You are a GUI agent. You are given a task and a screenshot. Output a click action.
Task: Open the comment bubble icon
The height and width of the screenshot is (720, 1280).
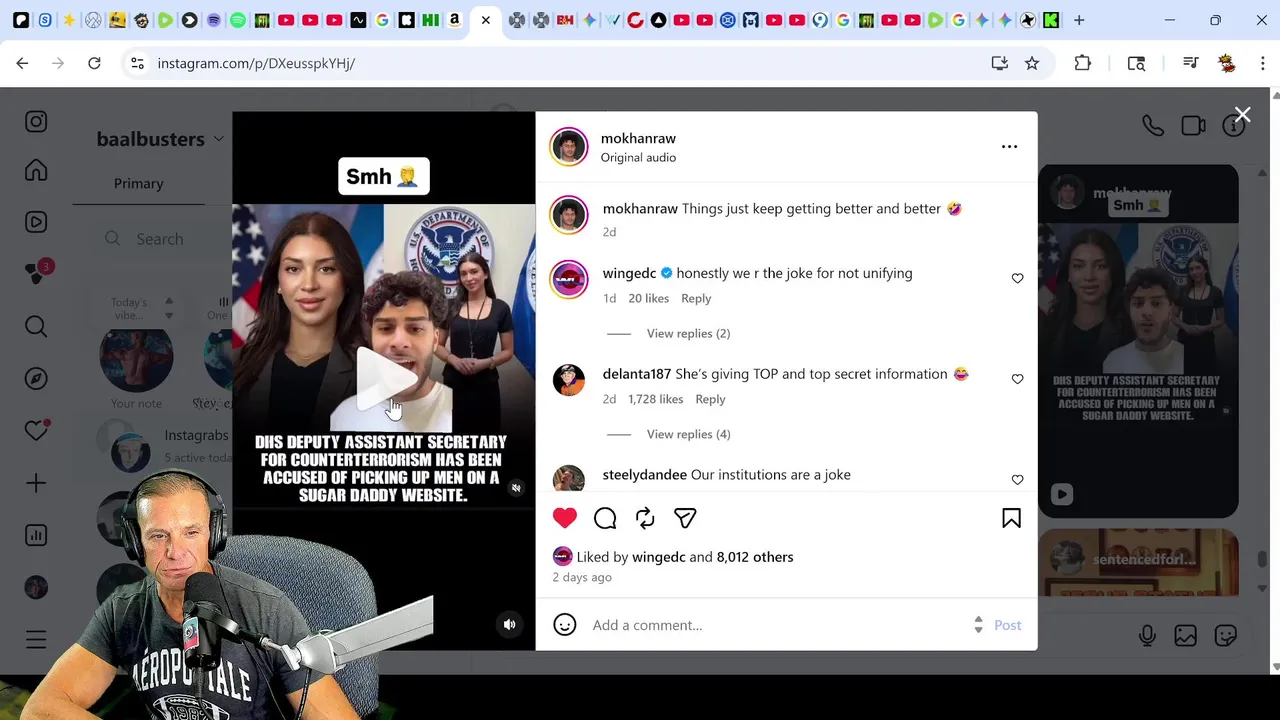click(x=605, y=518)
